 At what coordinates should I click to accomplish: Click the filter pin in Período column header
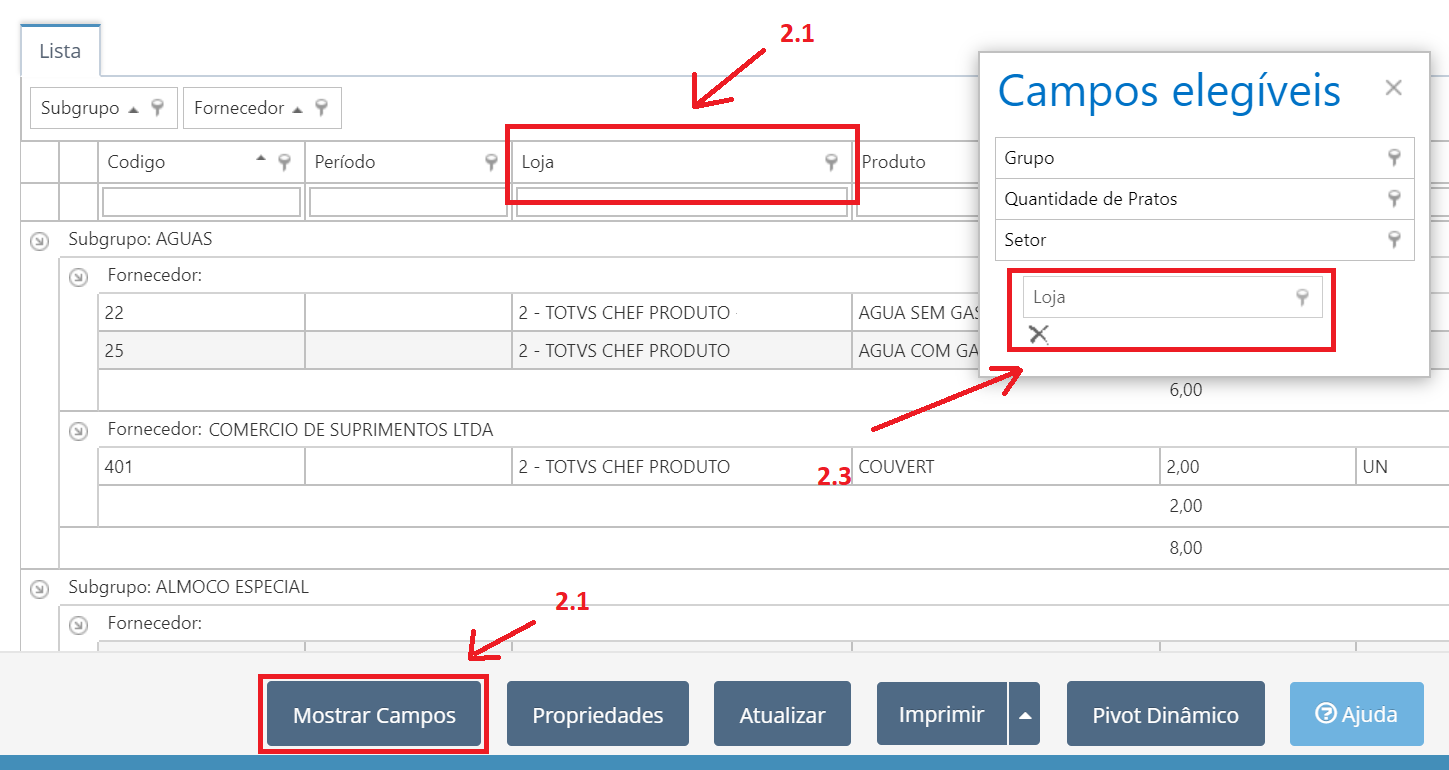(491, 162)
